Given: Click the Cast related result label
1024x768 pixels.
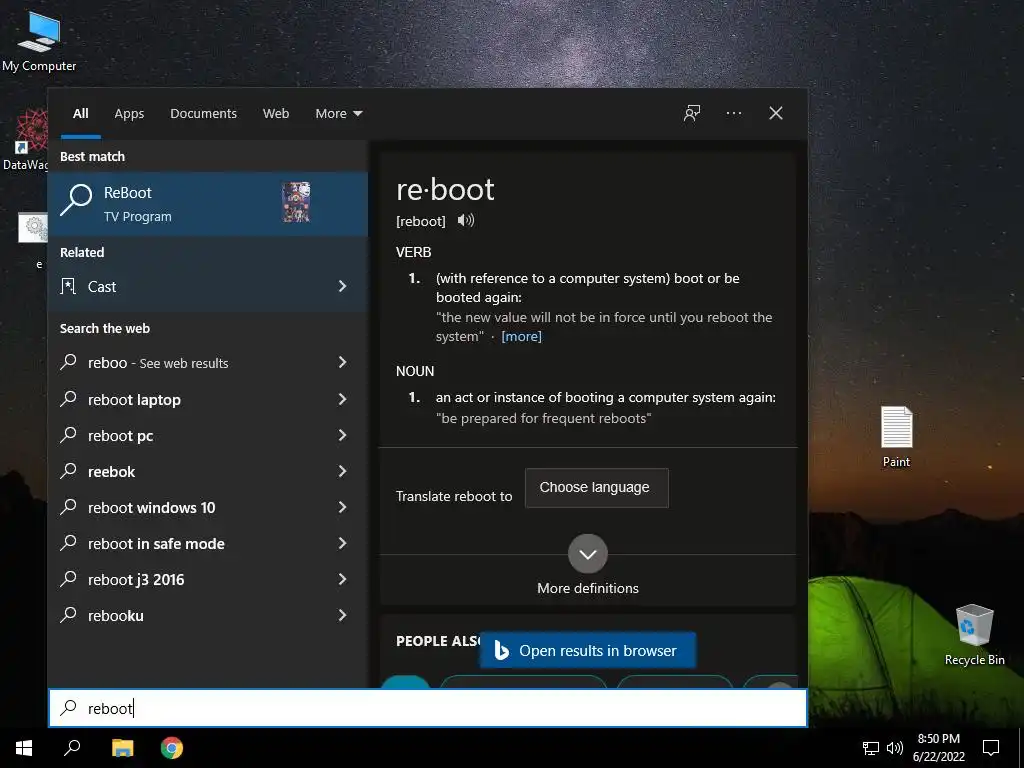Looking at the screenshot, I should [x=102, y=287].
